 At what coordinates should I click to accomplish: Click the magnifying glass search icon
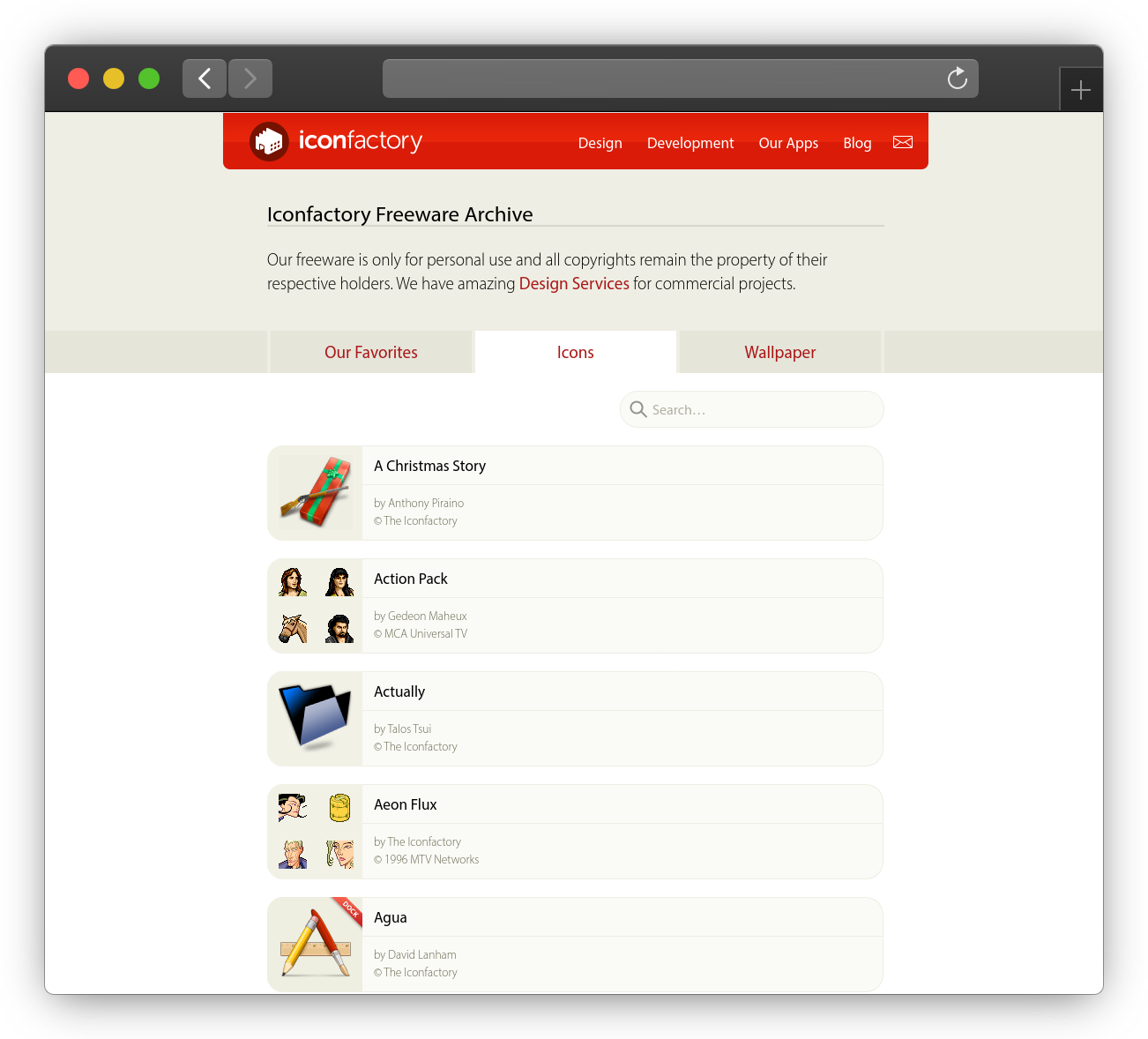coord(638,409)
